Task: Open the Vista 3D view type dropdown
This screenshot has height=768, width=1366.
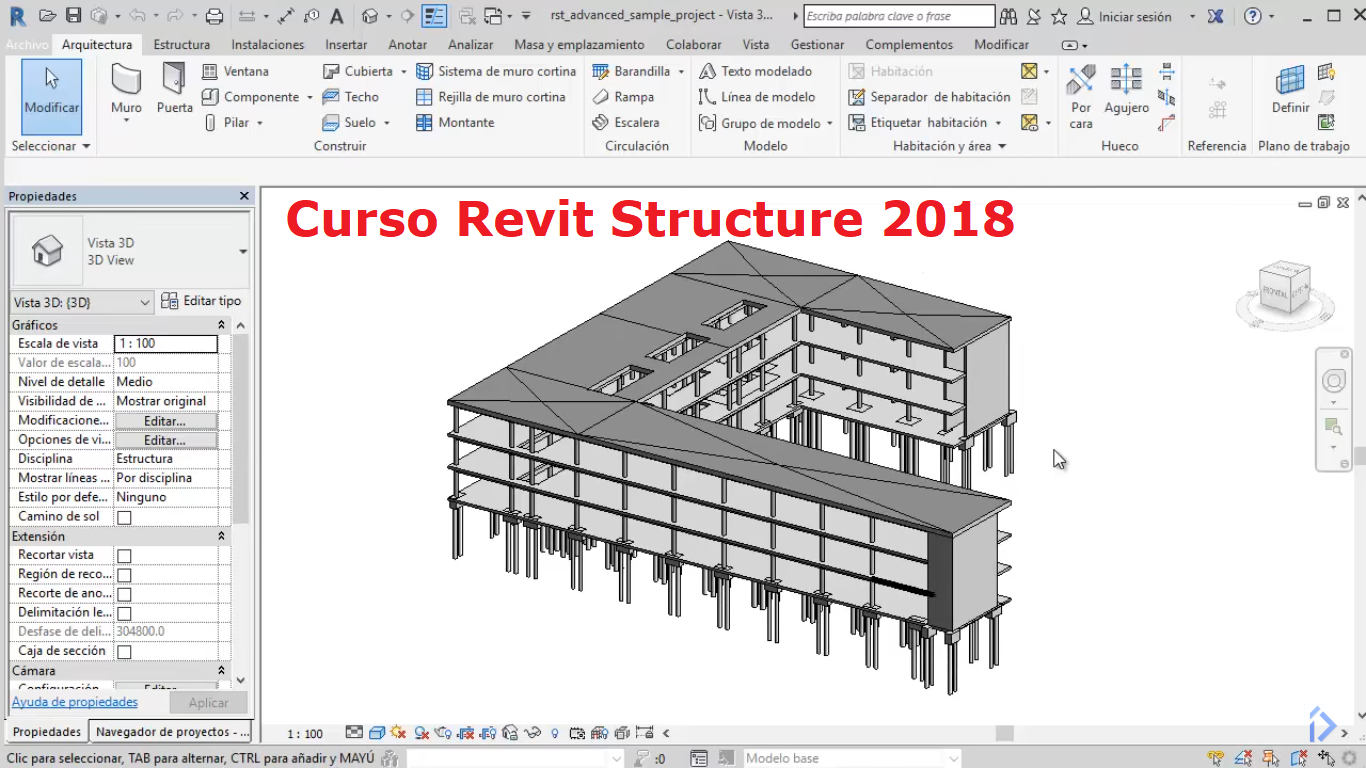Action: pyautogui.click(x=145, y=301)
